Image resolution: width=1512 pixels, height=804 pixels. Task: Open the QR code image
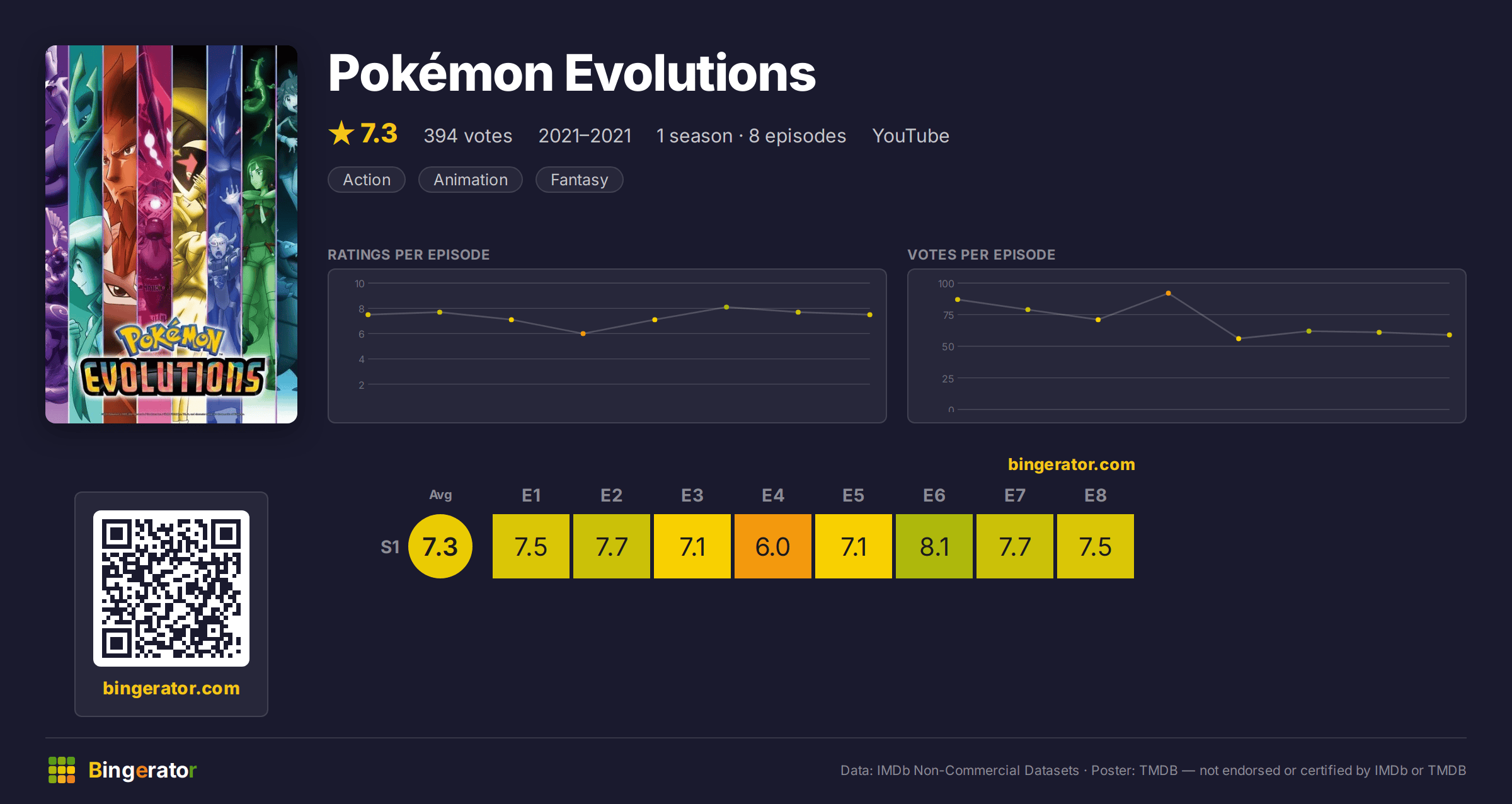coord(171,588)
